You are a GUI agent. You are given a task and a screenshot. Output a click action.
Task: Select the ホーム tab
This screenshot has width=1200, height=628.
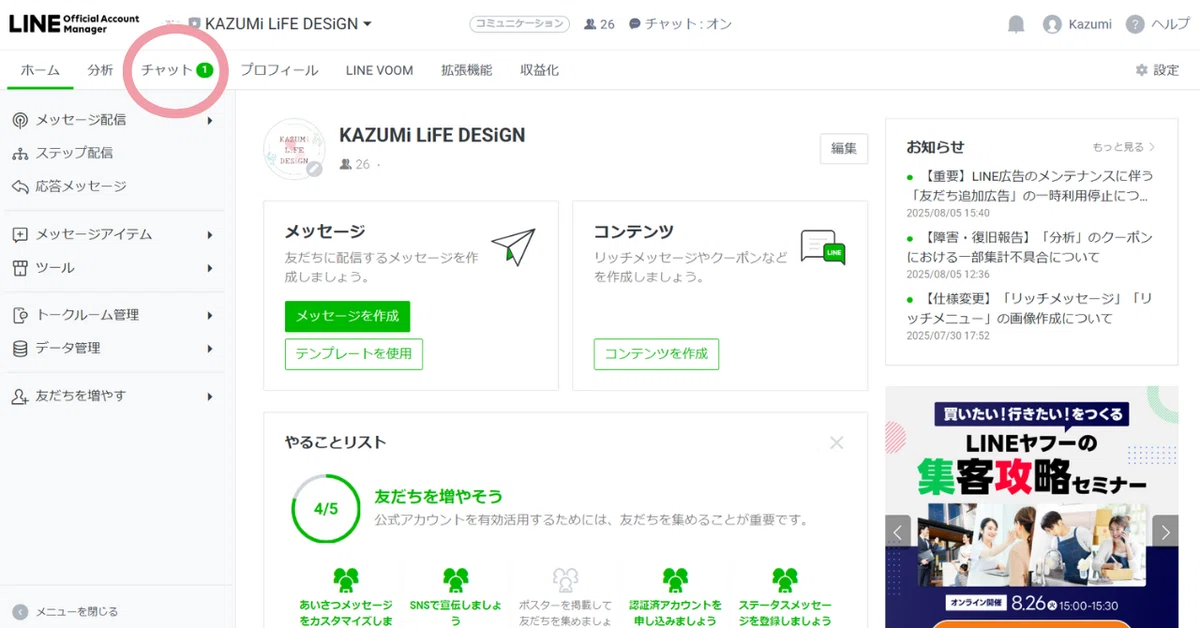[40, 70]
